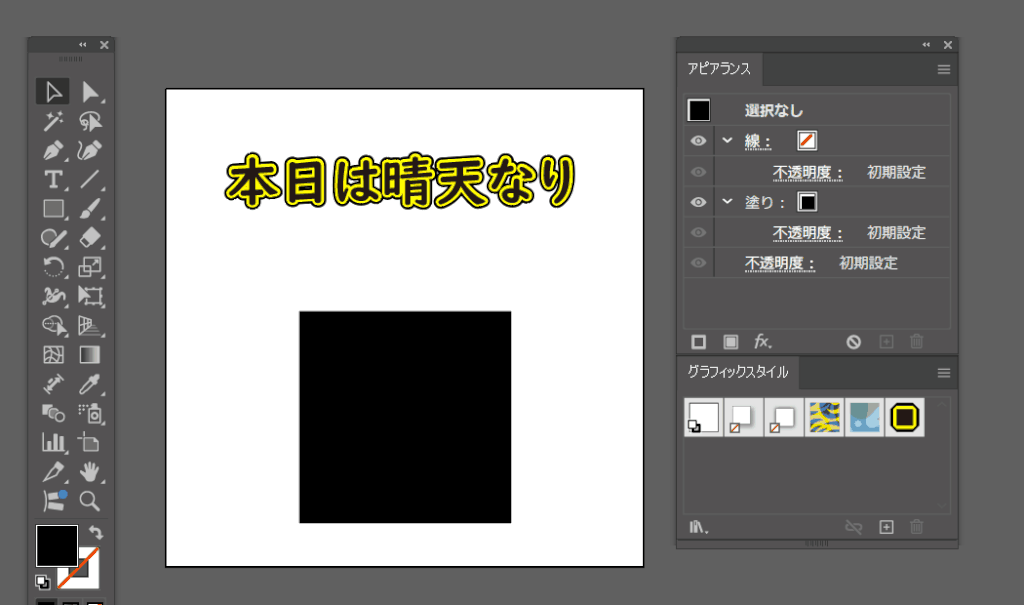Viewport: 1024px width, 605px height.
Task: Switch to the アピアランス tab
Action: click(719, 70)
